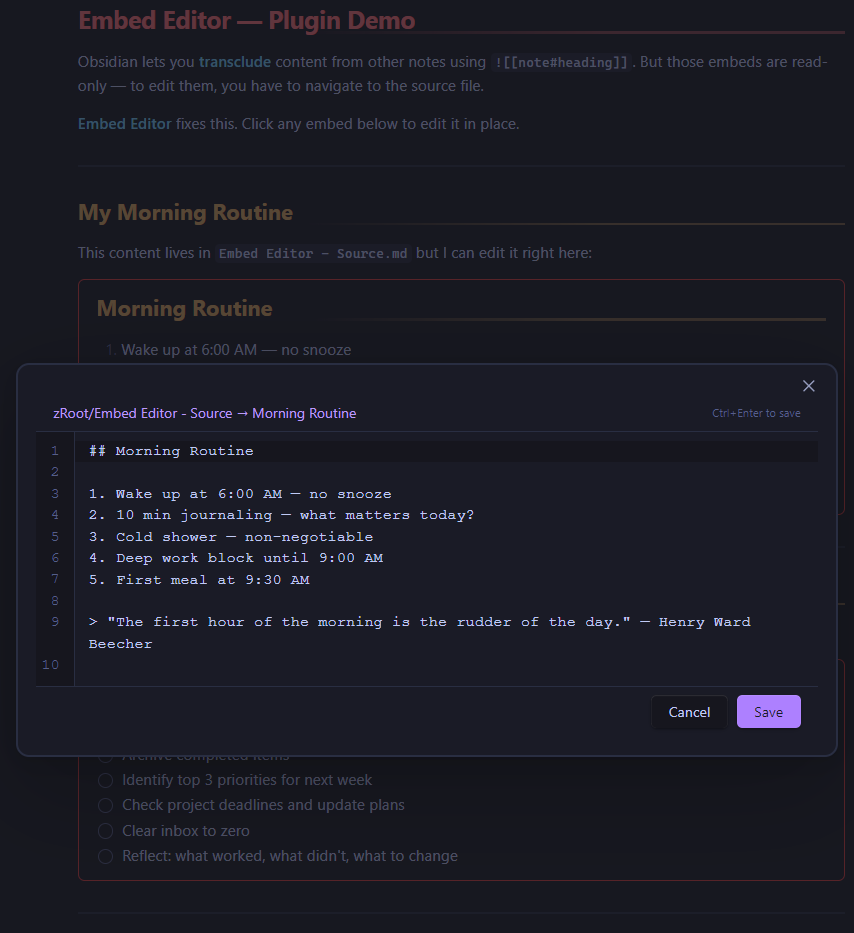
Task: Click the "Morning Routine" embed heading
Action: (x=184, y=308)
